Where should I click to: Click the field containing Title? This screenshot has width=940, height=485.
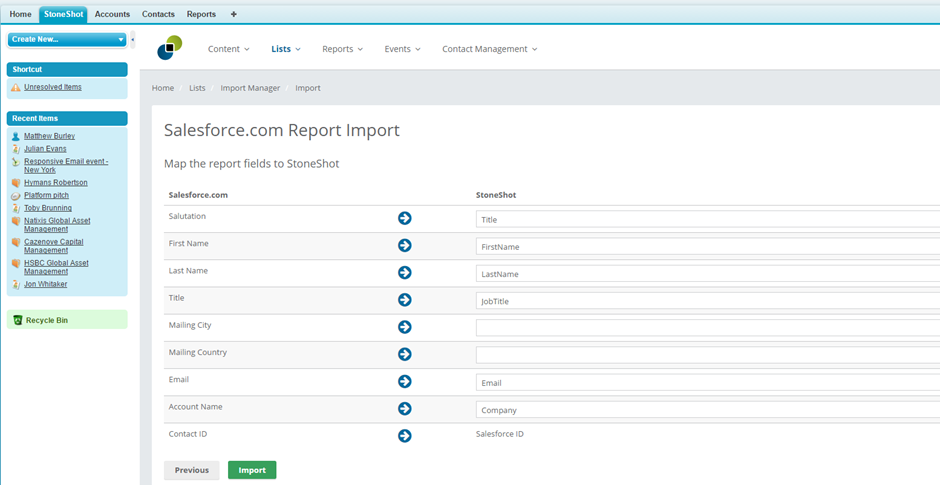pyautogui.click(x=708, y=219)
